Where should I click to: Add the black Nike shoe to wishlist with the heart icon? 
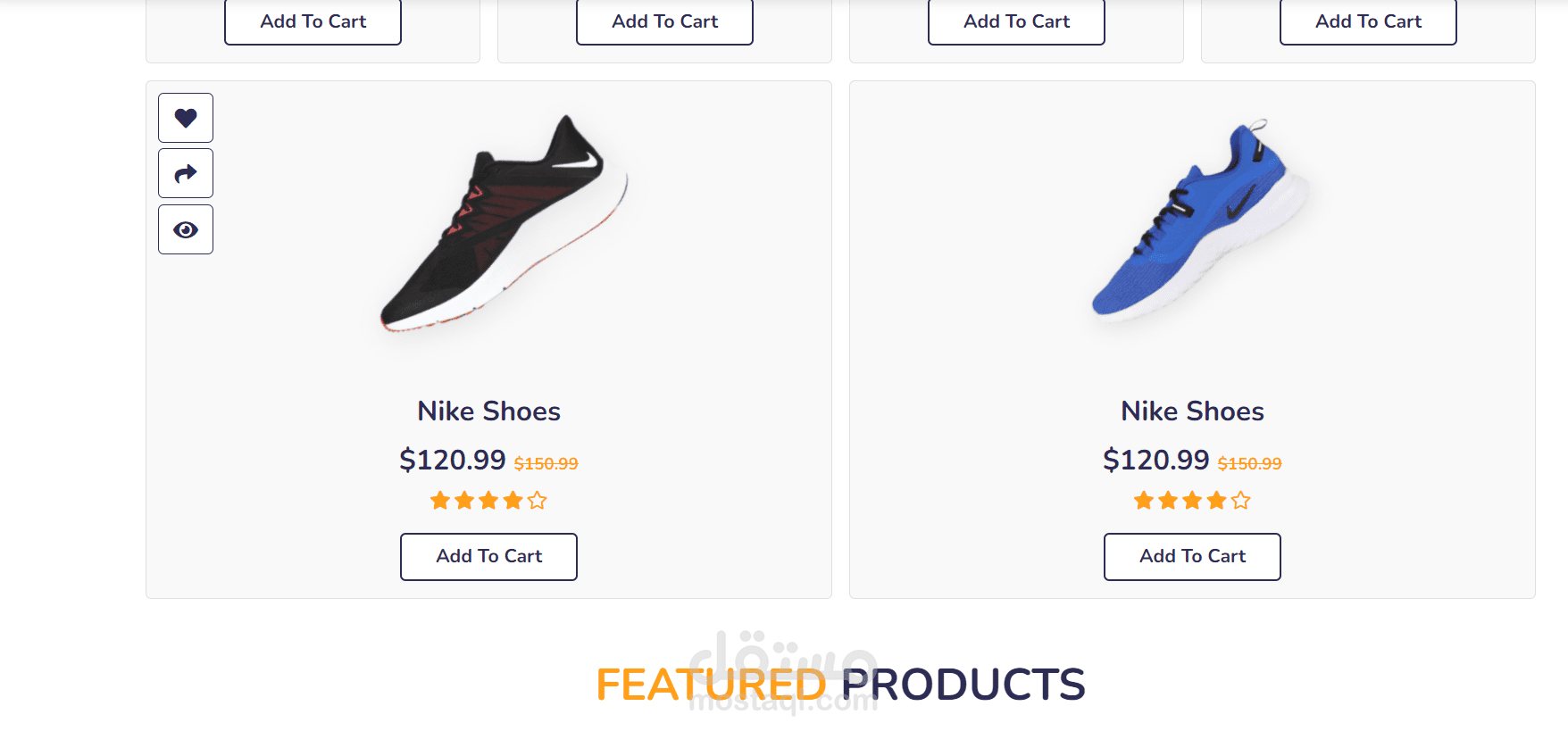tap(186, 118)
